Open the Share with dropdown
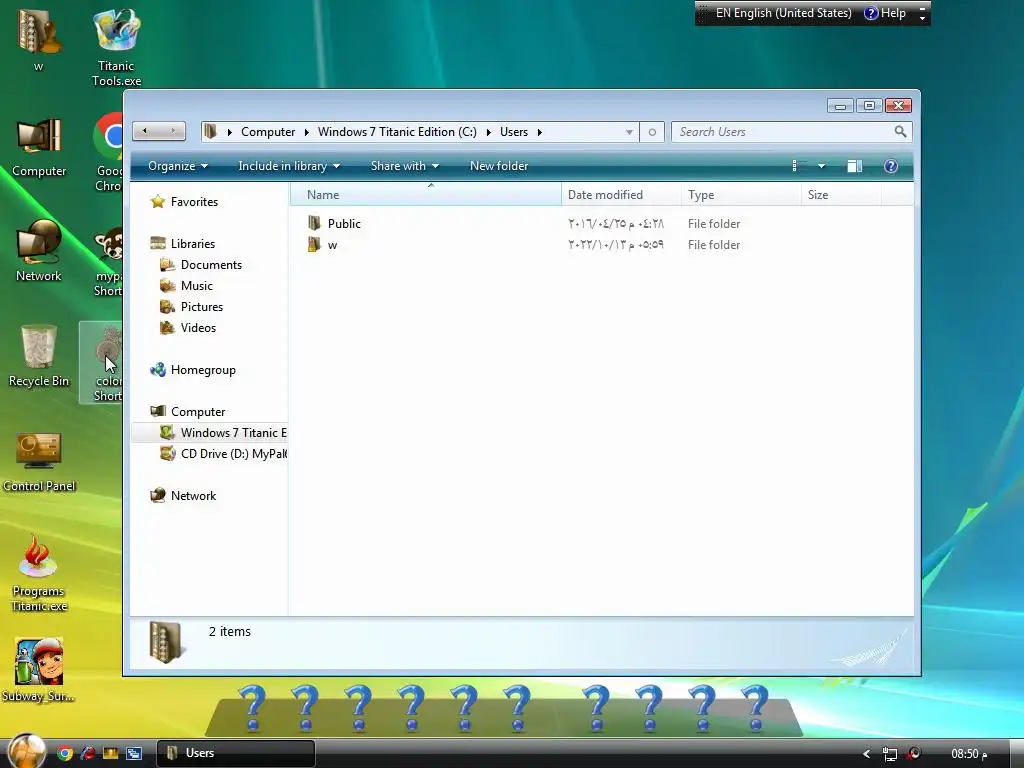 (404, 166)
